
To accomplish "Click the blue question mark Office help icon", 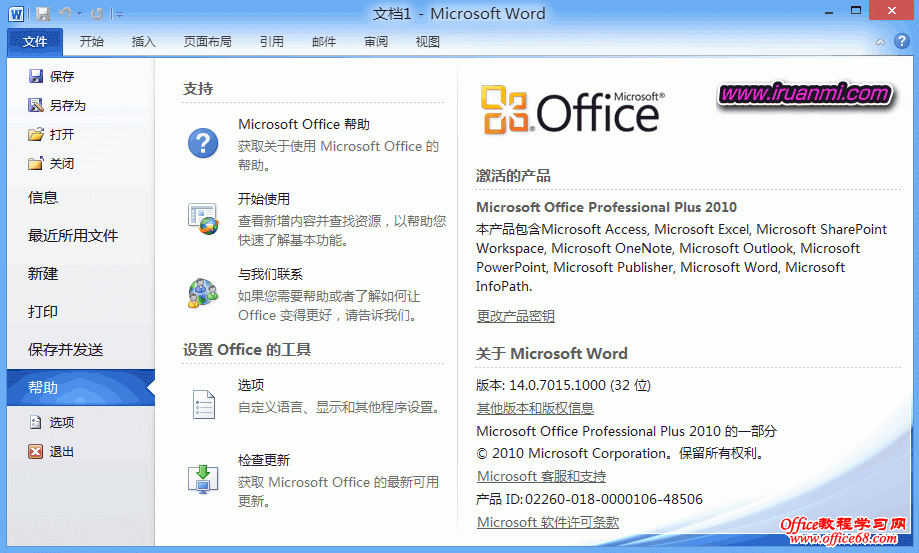I will tap(203, 143).
